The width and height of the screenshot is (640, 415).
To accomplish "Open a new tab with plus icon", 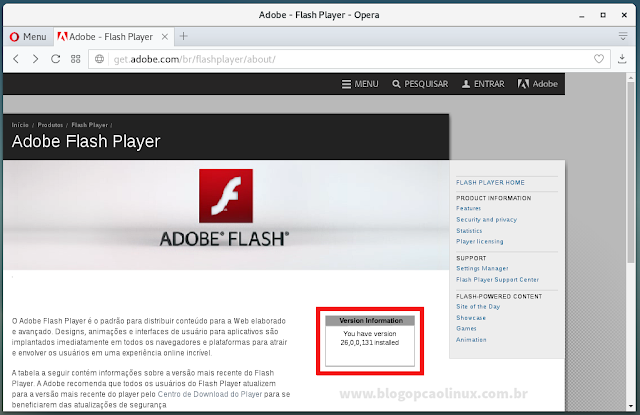I will pyautogui.click(x=184, y=36).
